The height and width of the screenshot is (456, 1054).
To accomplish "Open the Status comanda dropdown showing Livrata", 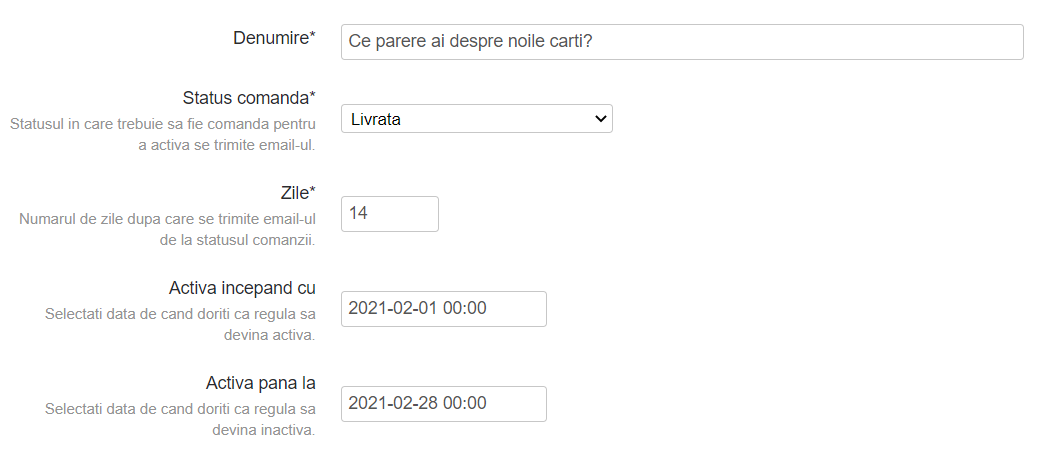I will pos(476,119).
